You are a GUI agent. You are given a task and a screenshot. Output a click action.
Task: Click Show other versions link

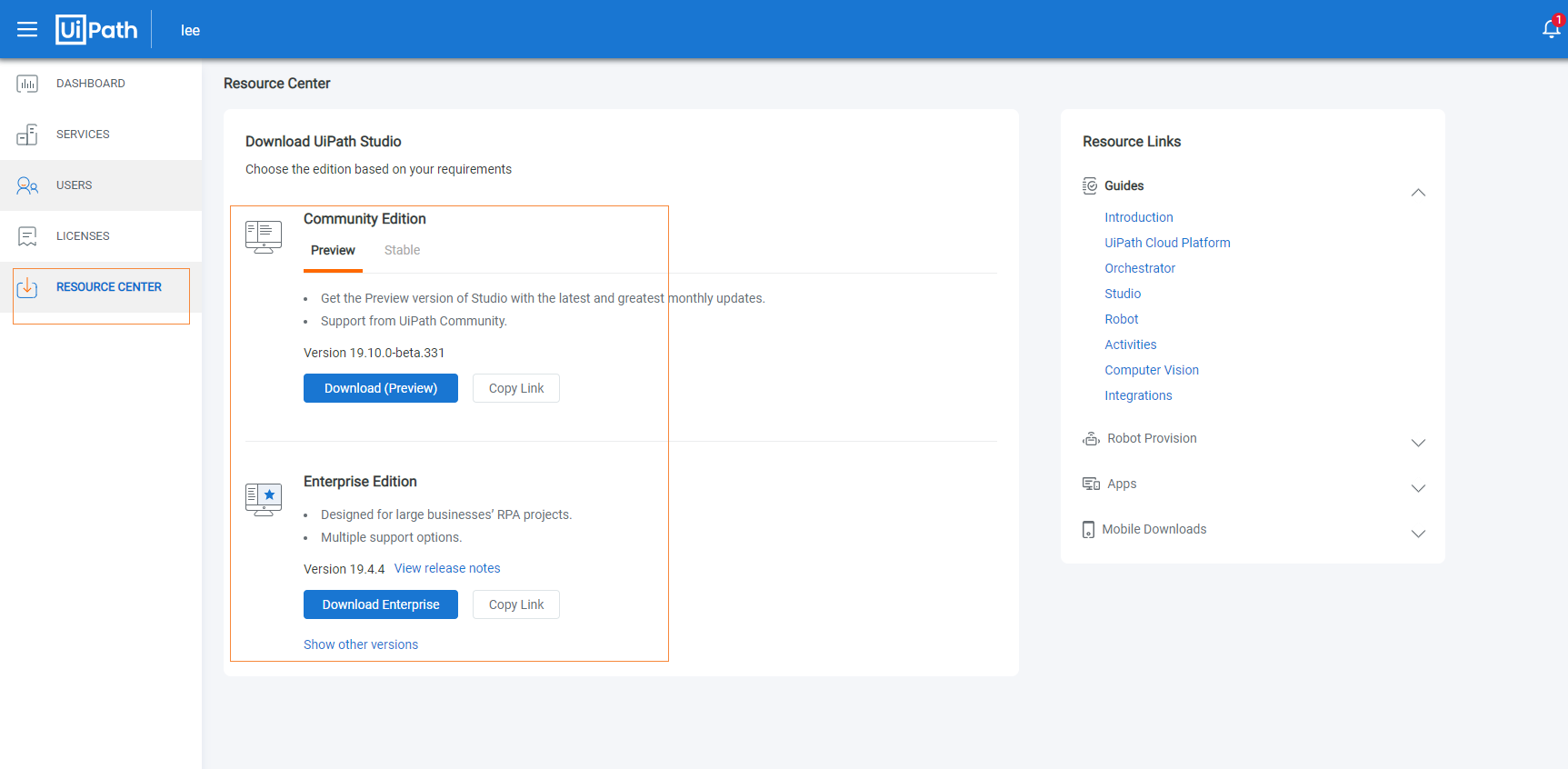tap(361, 644)
